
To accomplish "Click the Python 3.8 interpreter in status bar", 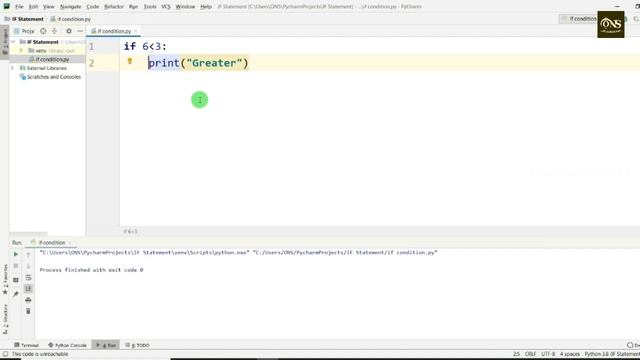I will (612, 354).
